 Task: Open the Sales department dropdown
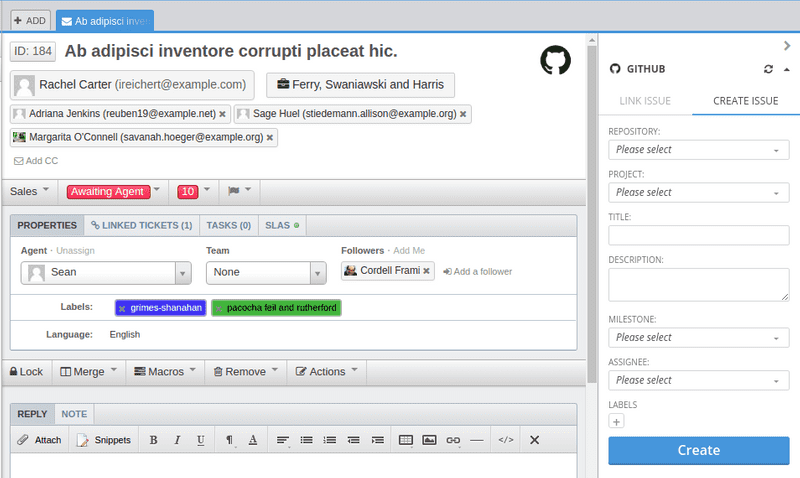pyautogui.click(x=29, y=191)
